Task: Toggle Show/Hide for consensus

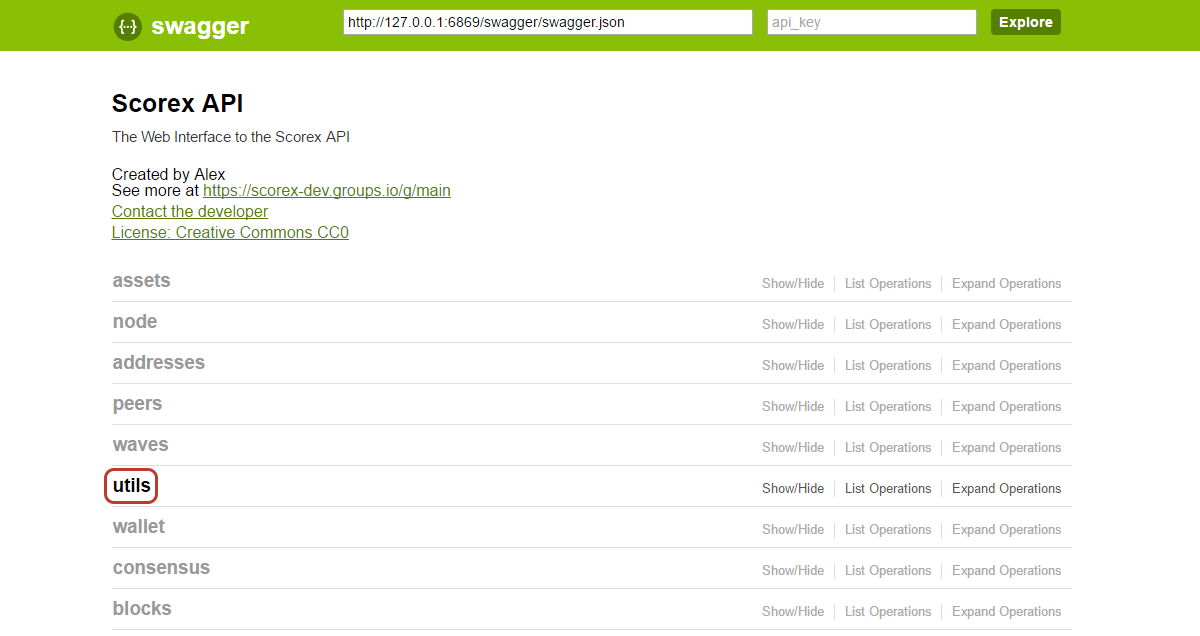Action: (x=793, y=570)
